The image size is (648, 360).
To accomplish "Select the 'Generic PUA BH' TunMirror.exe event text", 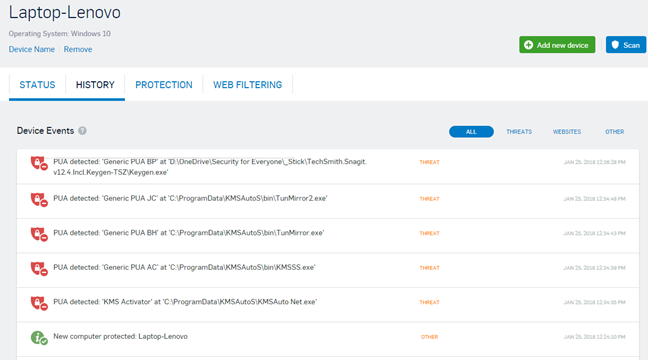I will pyautogui.click(x=188, y=233).
